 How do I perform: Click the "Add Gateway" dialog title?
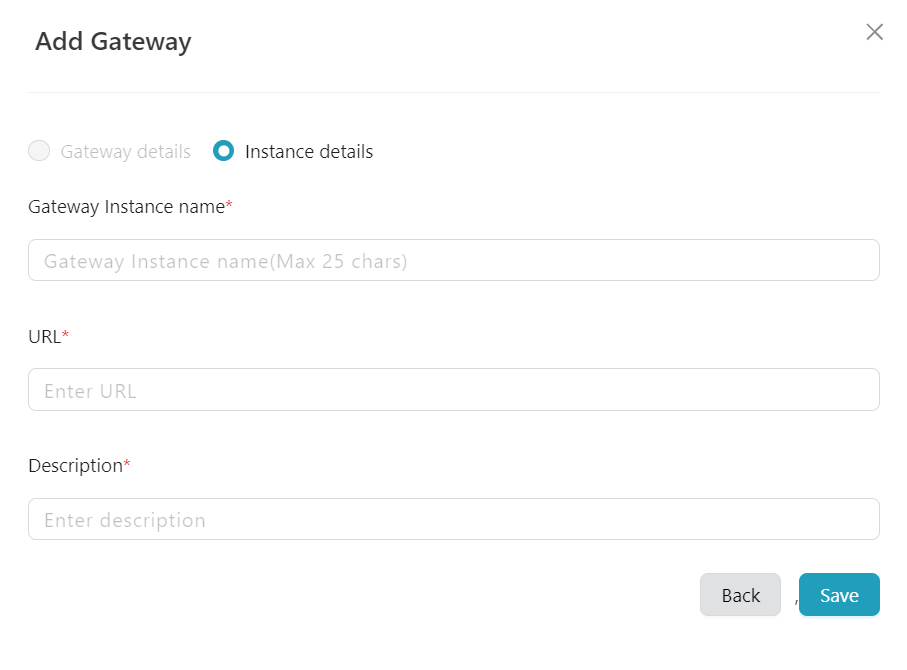point(113,41)
